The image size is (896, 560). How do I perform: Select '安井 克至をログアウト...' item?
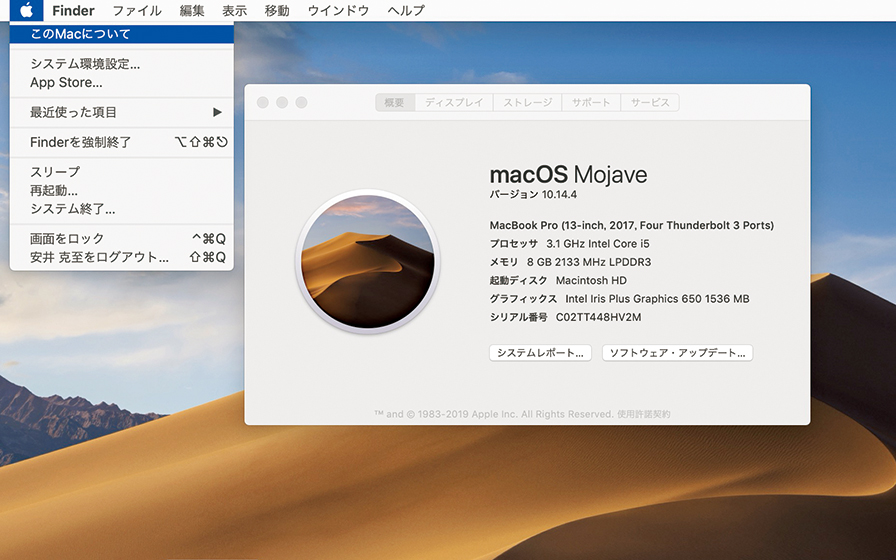pyautogui.click(x=99, y=257)
